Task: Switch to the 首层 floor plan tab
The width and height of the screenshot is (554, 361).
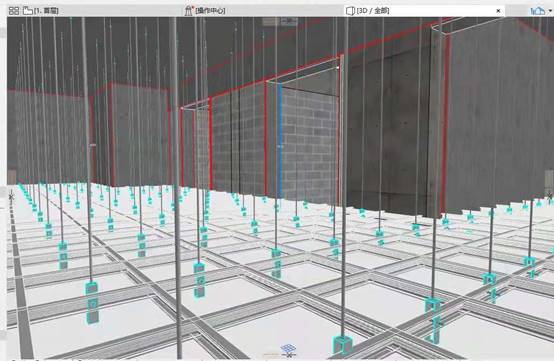Action: coord(46,11)
